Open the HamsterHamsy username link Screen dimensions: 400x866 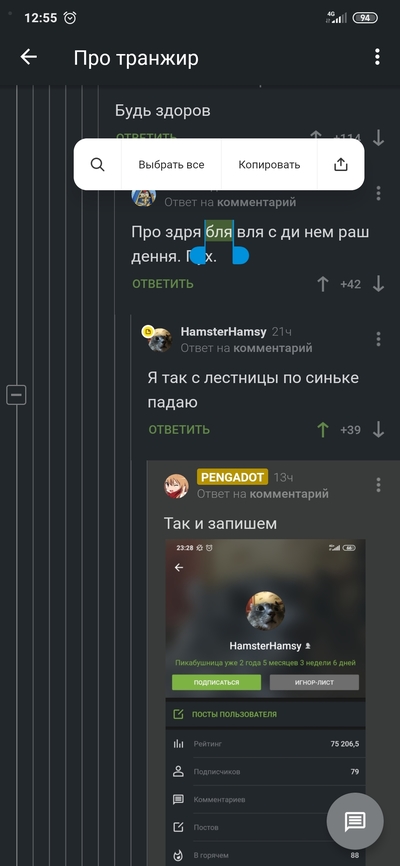(223, 332)
